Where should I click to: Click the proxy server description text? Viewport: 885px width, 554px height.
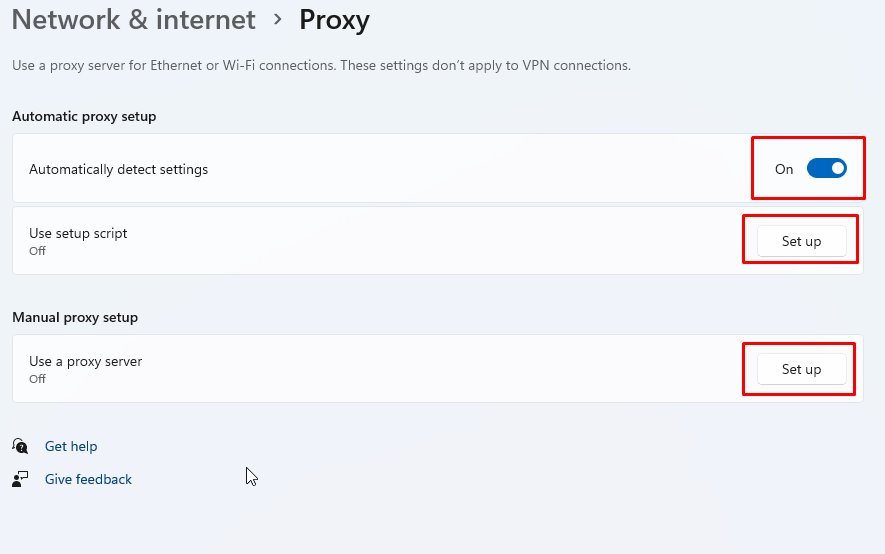[x=321, y=65]
